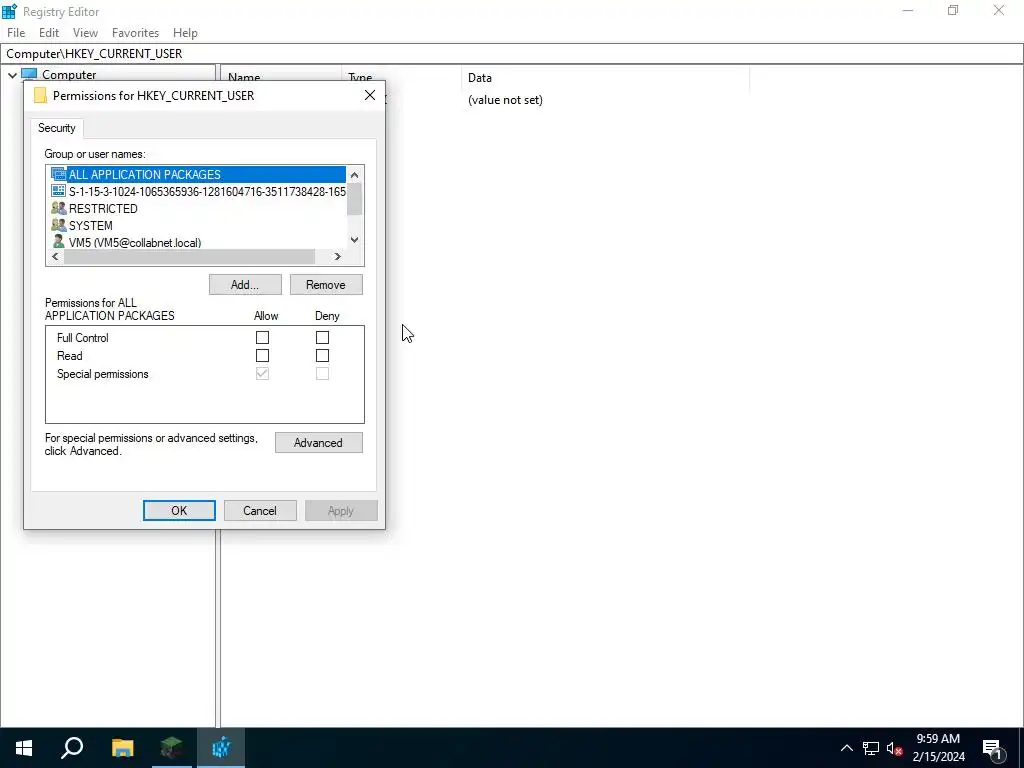Click the Computer node icon in tree
1024x768 pixels.
coord(29,74)
